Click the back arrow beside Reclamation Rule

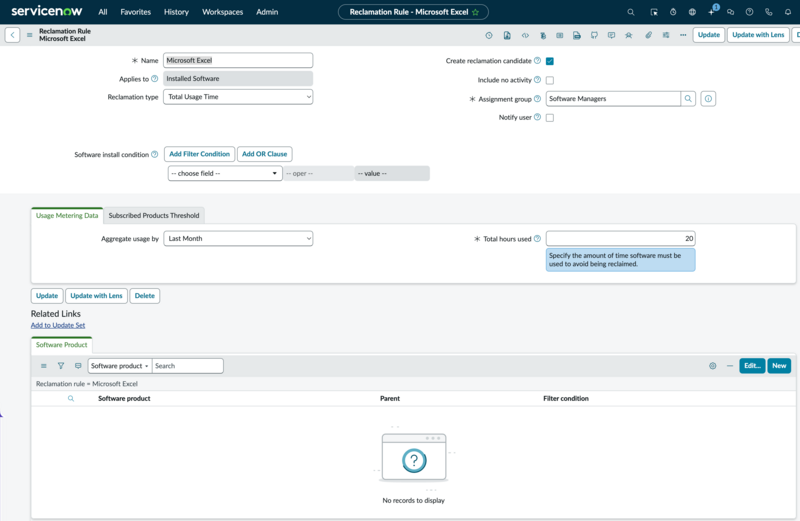click(12, 35)
